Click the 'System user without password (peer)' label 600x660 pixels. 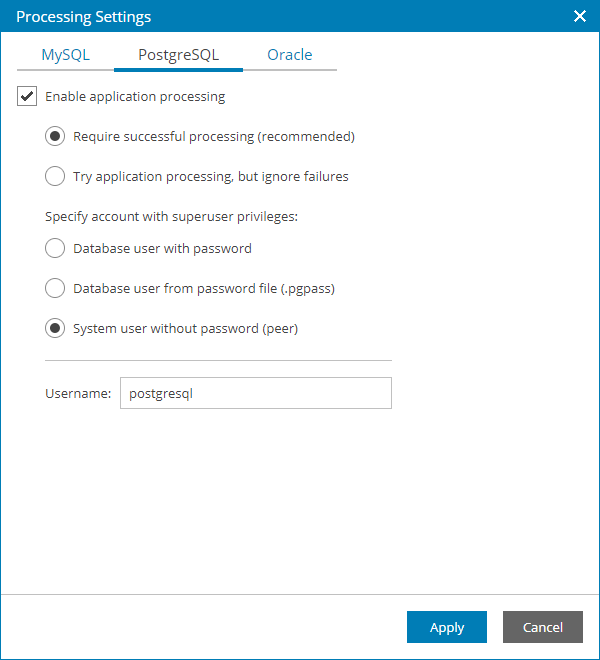coord(185,329)
